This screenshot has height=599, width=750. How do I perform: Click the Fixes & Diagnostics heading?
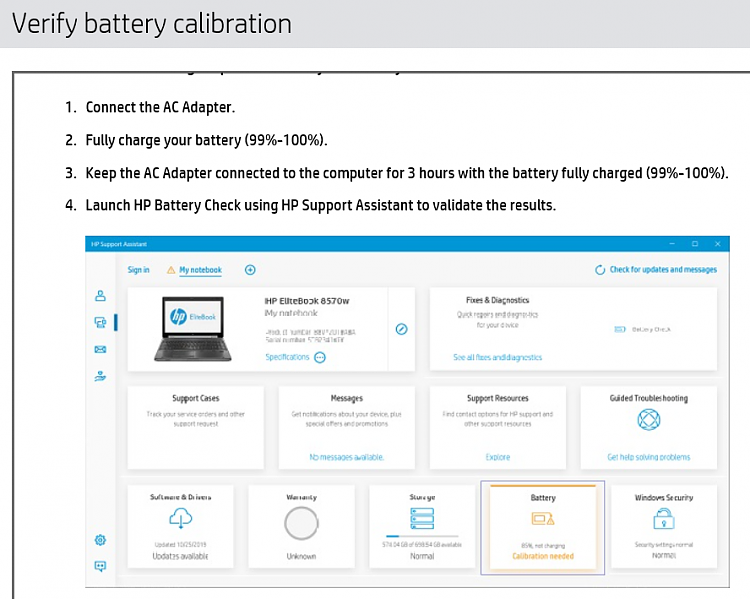497,300
